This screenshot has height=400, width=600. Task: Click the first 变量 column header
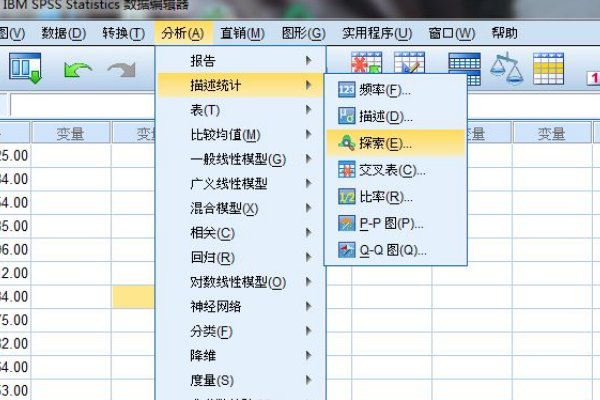[70, 133]
